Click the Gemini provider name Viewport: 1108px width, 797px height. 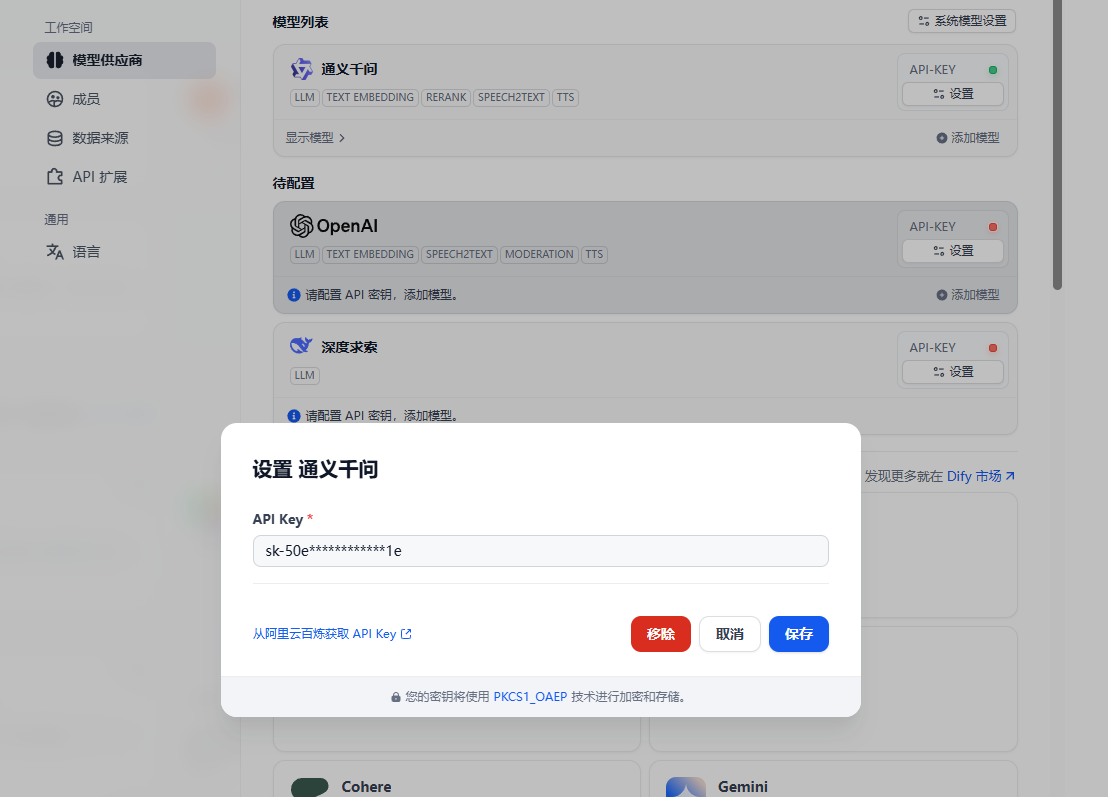pos(743,786)
